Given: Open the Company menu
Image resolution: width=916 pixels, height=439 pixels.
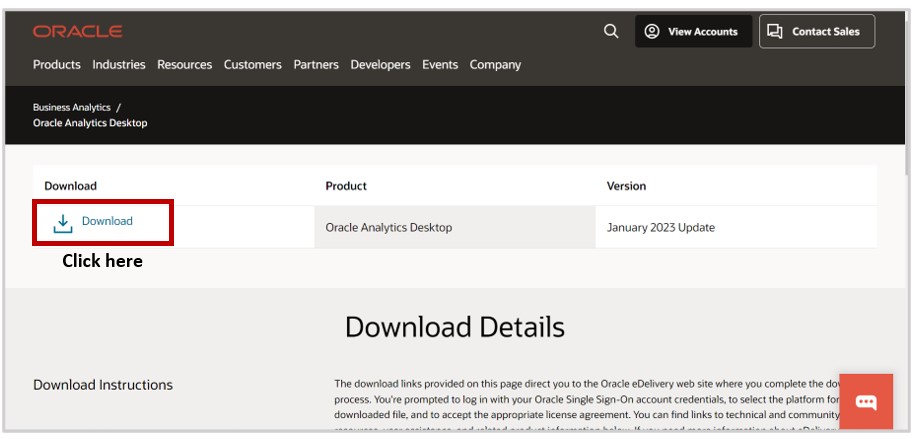Looking at the screenshot, I should [x=496, y=65].
